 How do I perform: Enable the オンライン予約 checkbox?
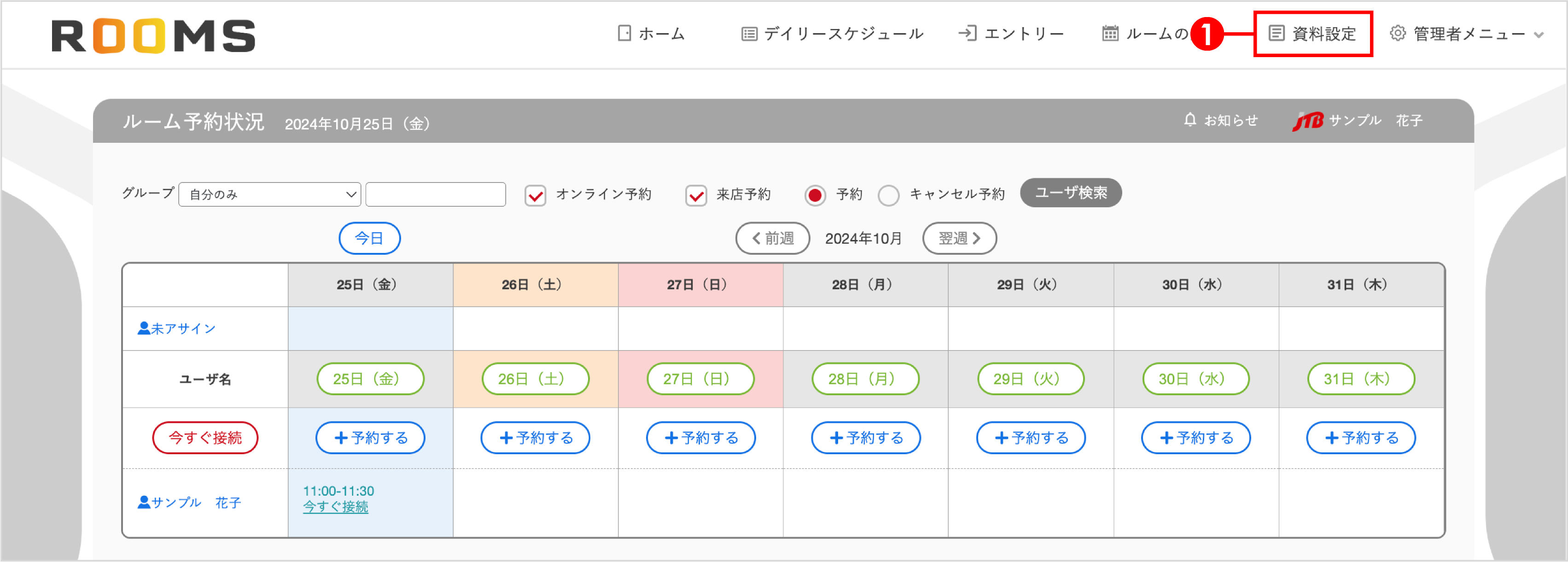pos(535,195)
